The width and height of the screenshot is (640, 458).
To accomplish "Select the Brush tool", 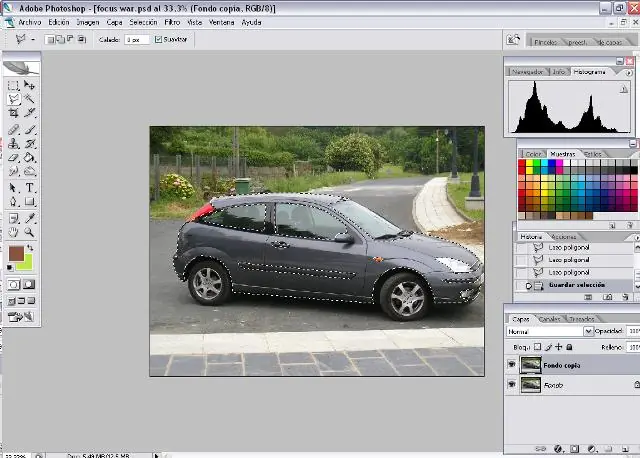I will coord(29,130).
